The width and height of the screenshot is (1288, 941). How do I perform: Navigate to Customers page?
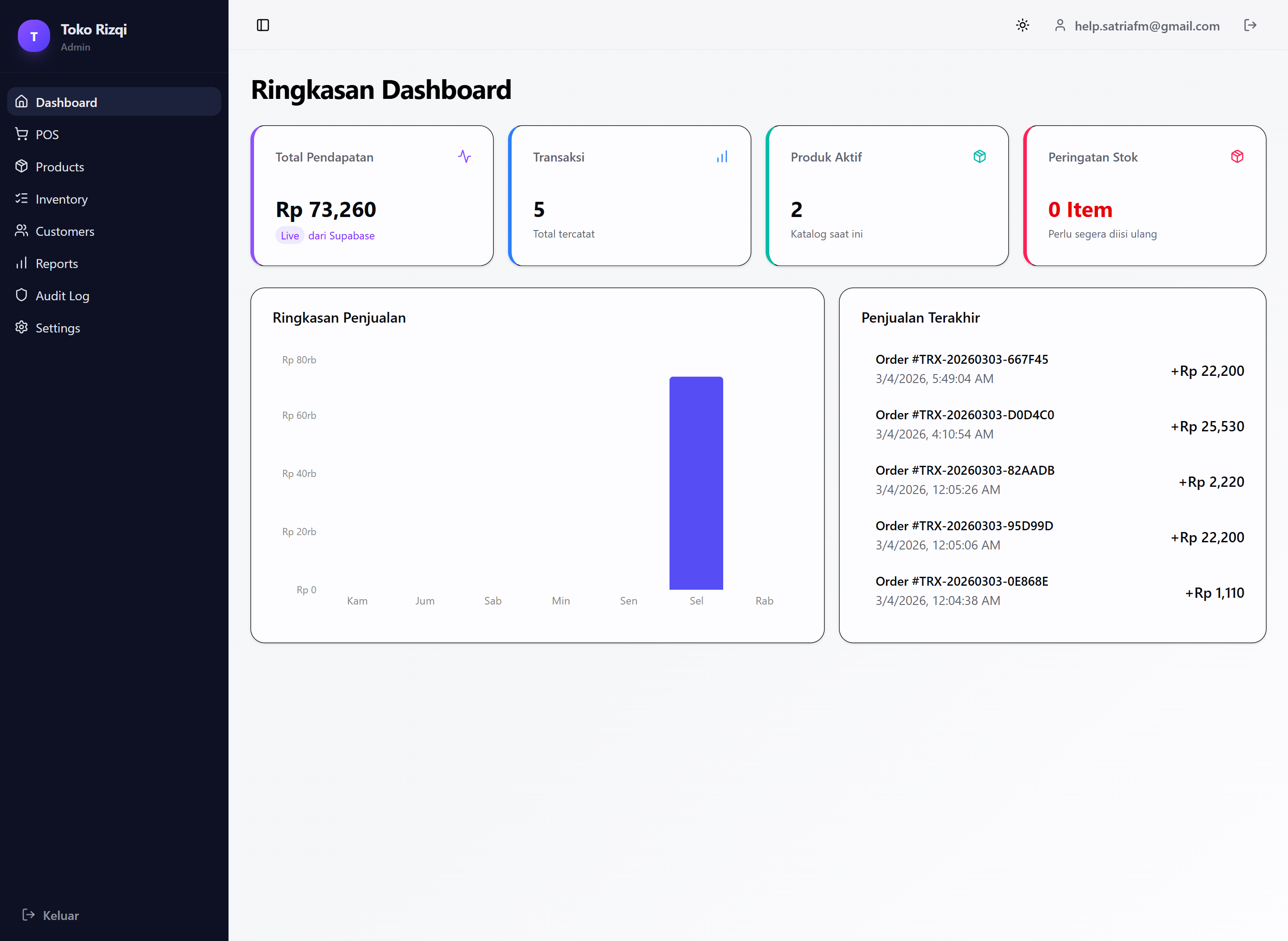64,231
